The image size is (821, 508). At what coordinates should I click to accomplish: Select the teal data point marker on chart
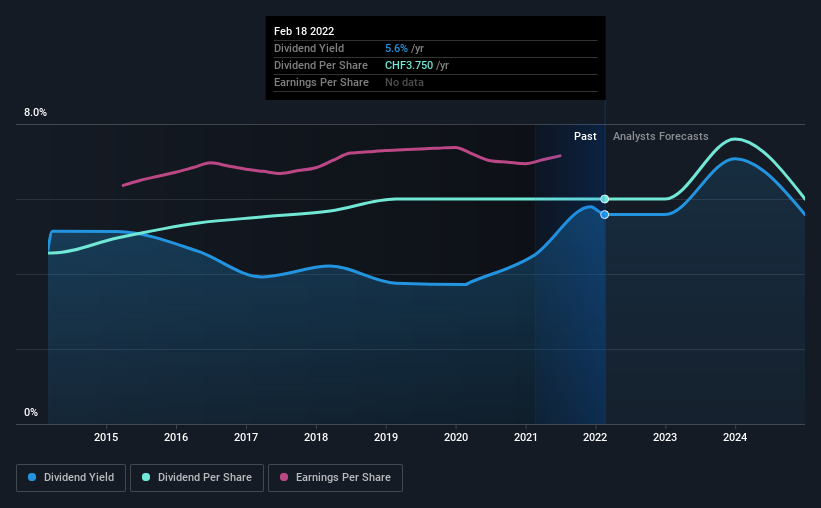pos(605,199)
